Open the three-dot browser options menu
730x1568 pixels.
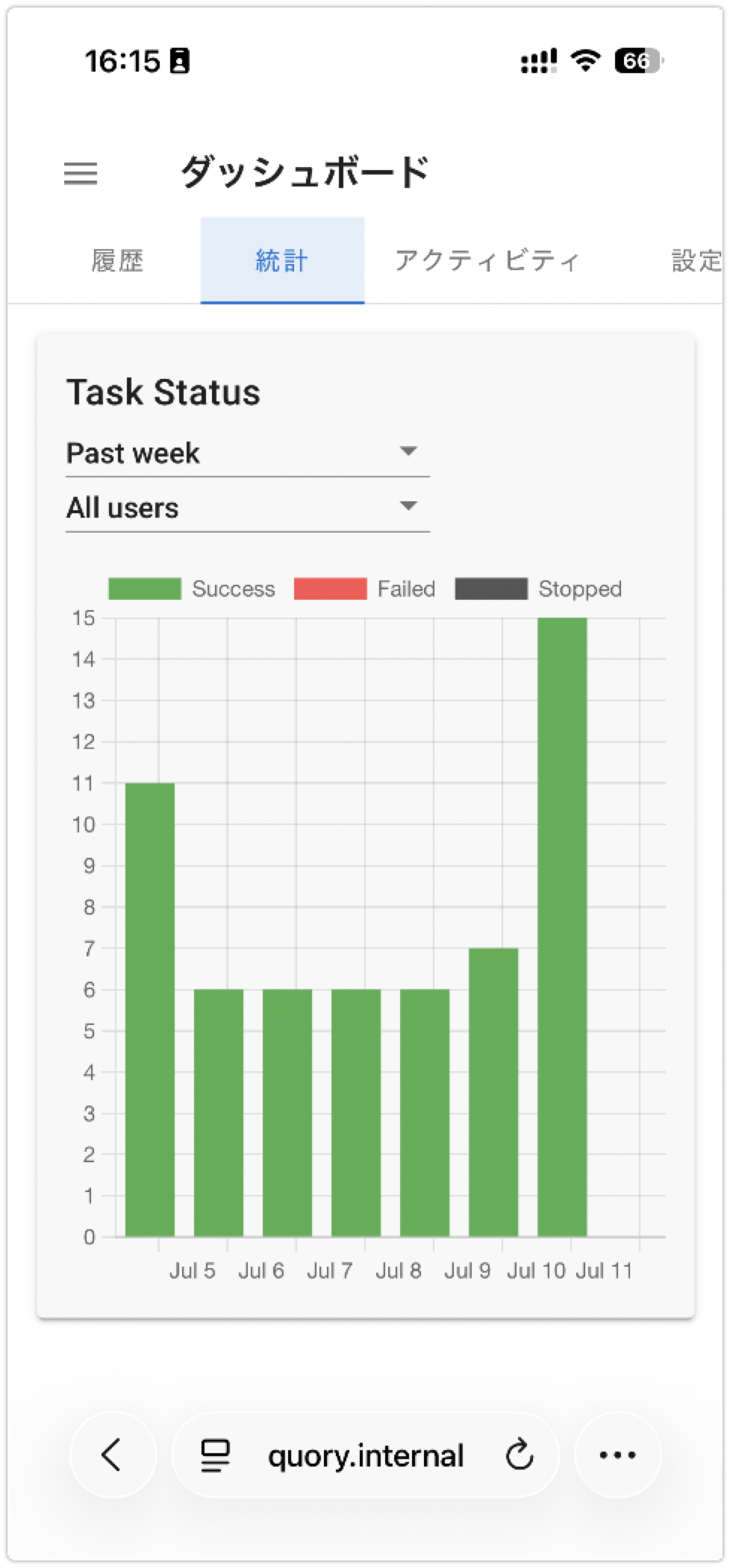617,1454
